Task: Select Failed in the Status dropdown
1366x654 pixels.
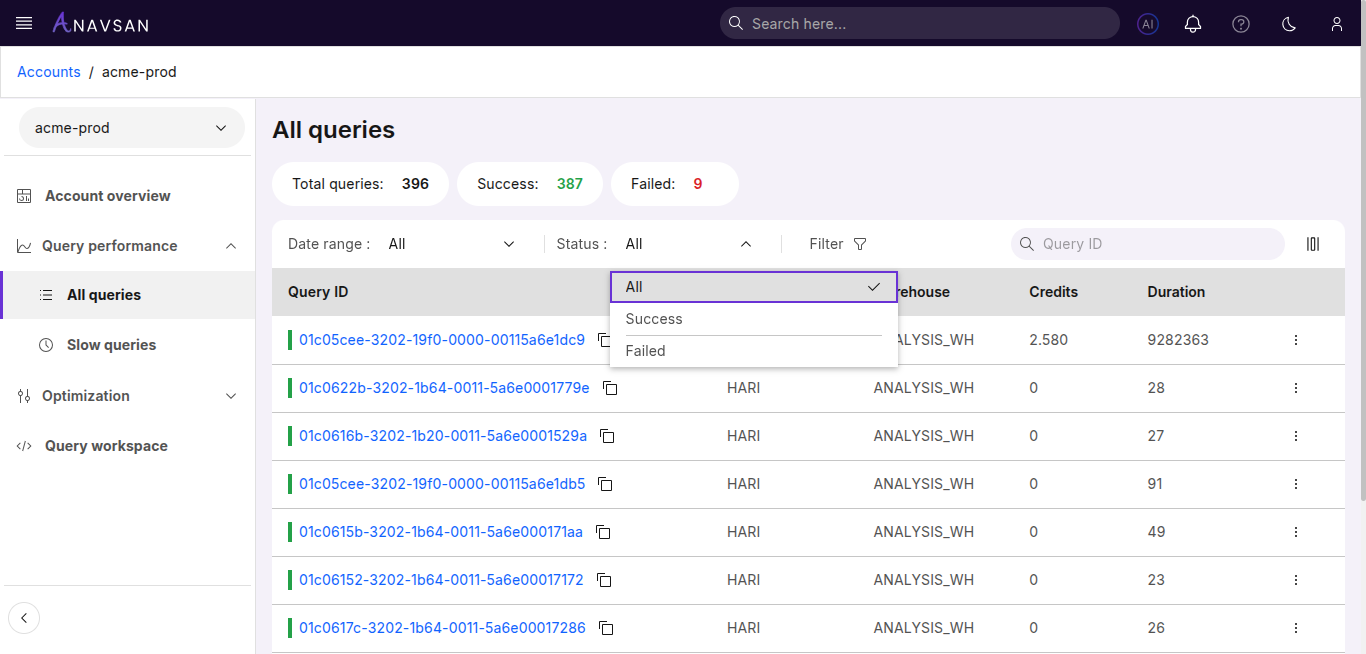Action: coord(646,351)
